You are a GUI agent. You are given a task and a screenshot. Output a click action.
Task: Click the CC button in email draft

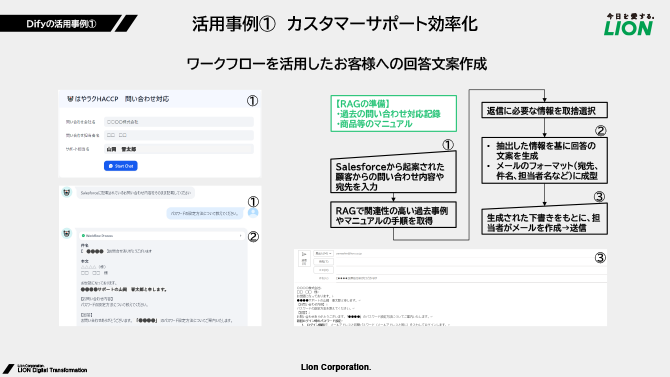click(323, 270)
